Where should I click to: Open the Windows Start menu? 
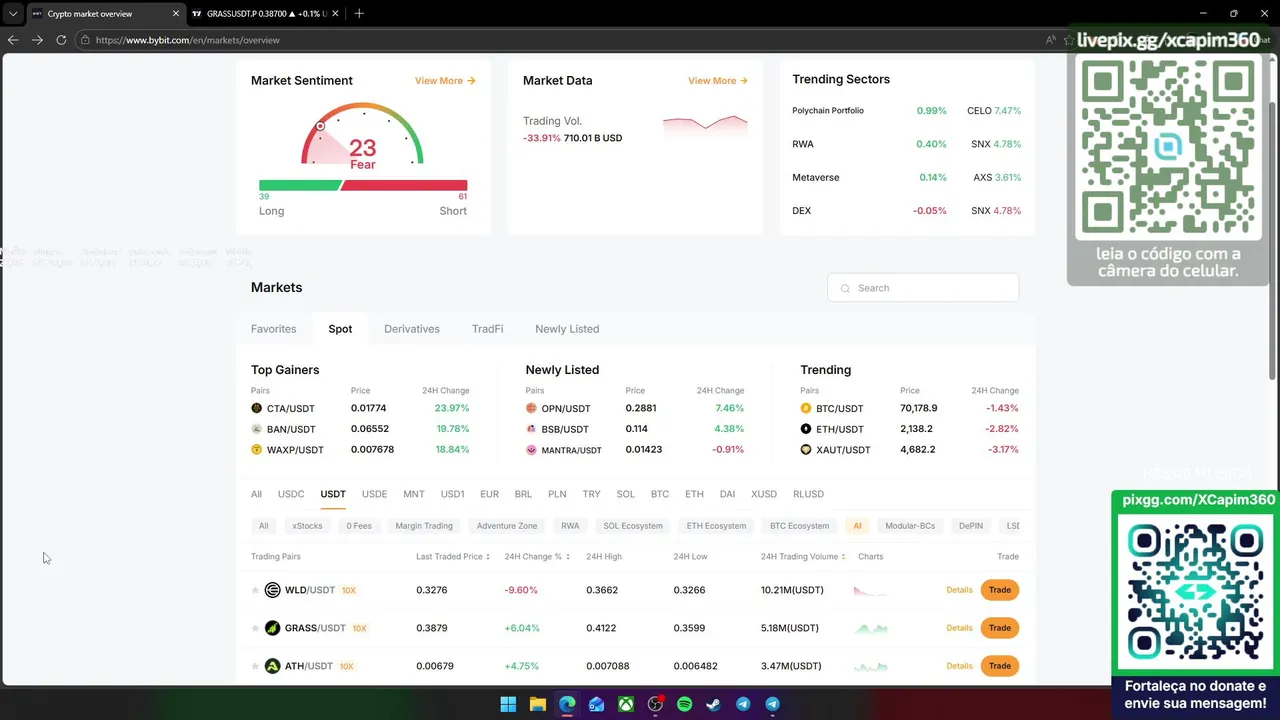(508, 704)
